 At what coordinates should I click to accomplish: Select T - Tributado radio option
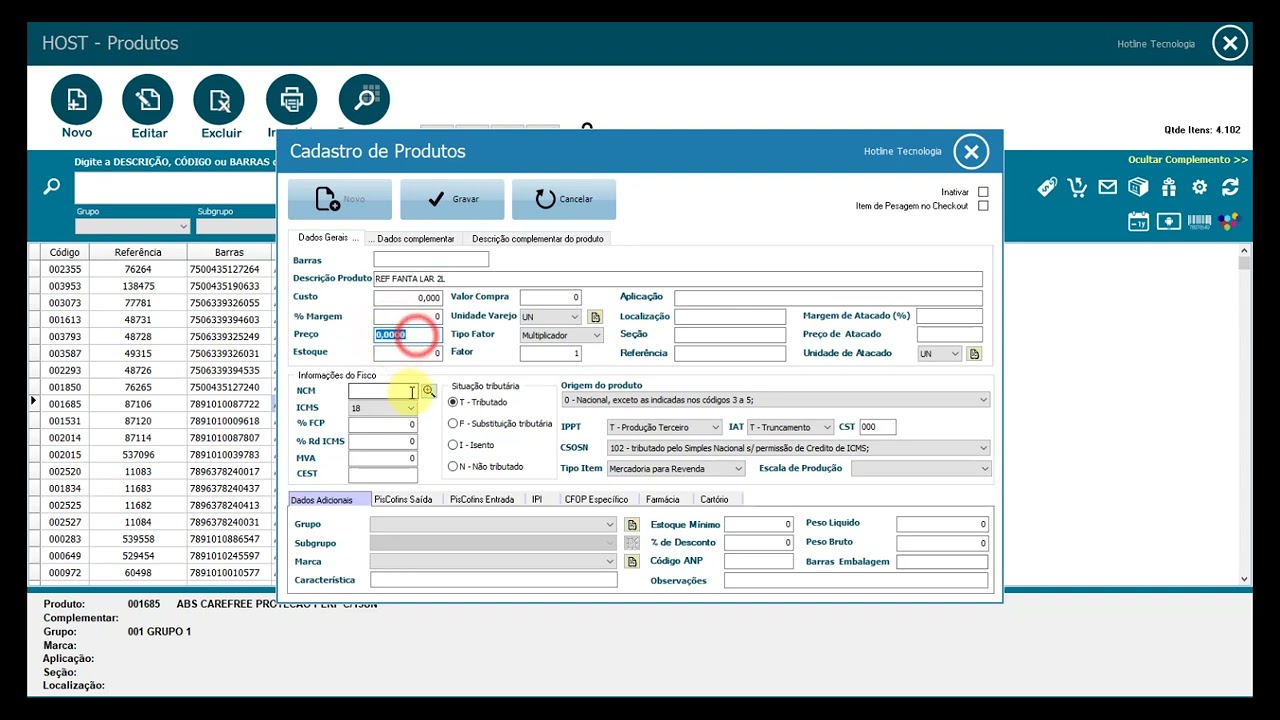pos(453,402)
